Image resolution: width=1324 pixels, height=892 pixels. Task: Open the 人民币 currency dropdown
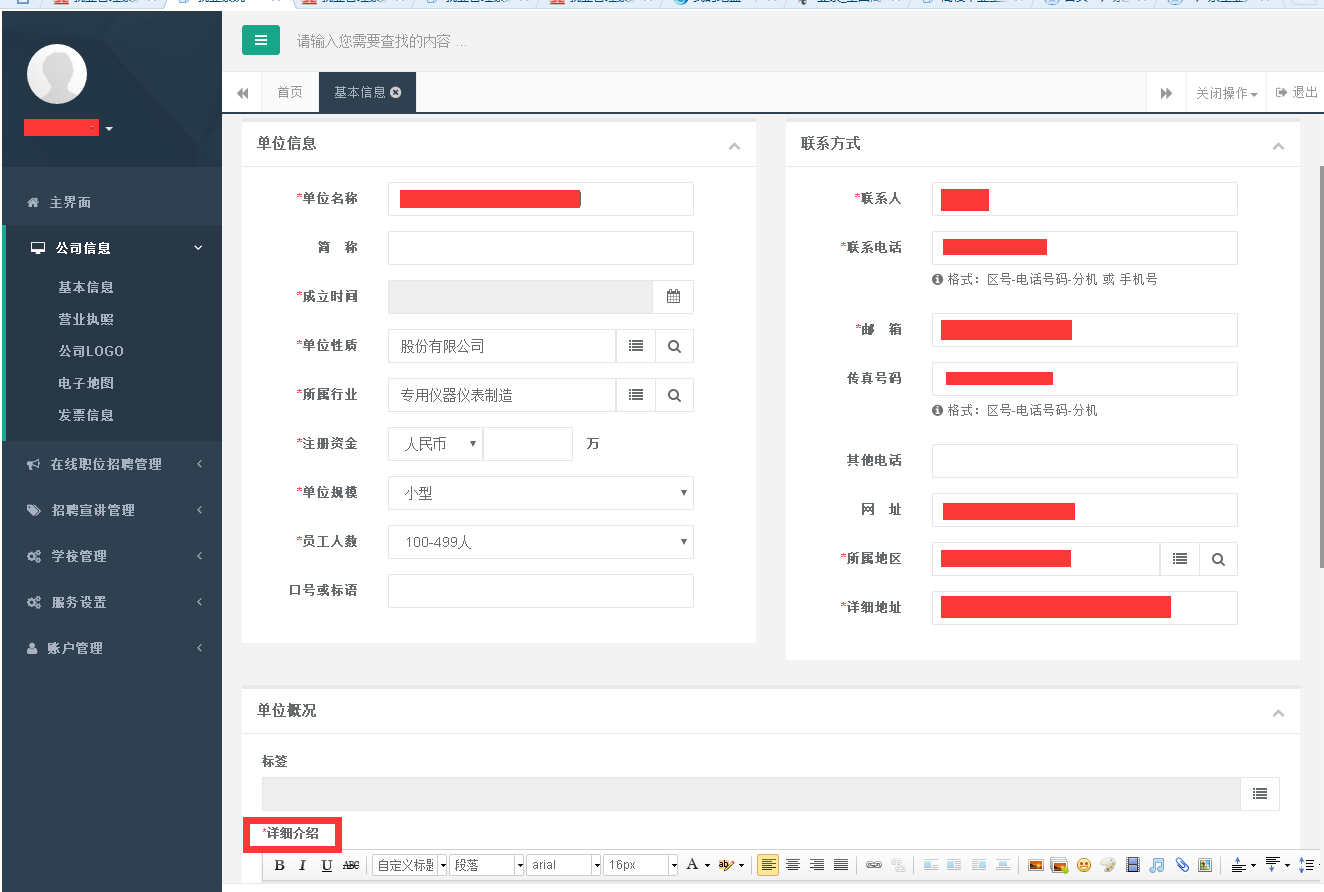(435, 444)
